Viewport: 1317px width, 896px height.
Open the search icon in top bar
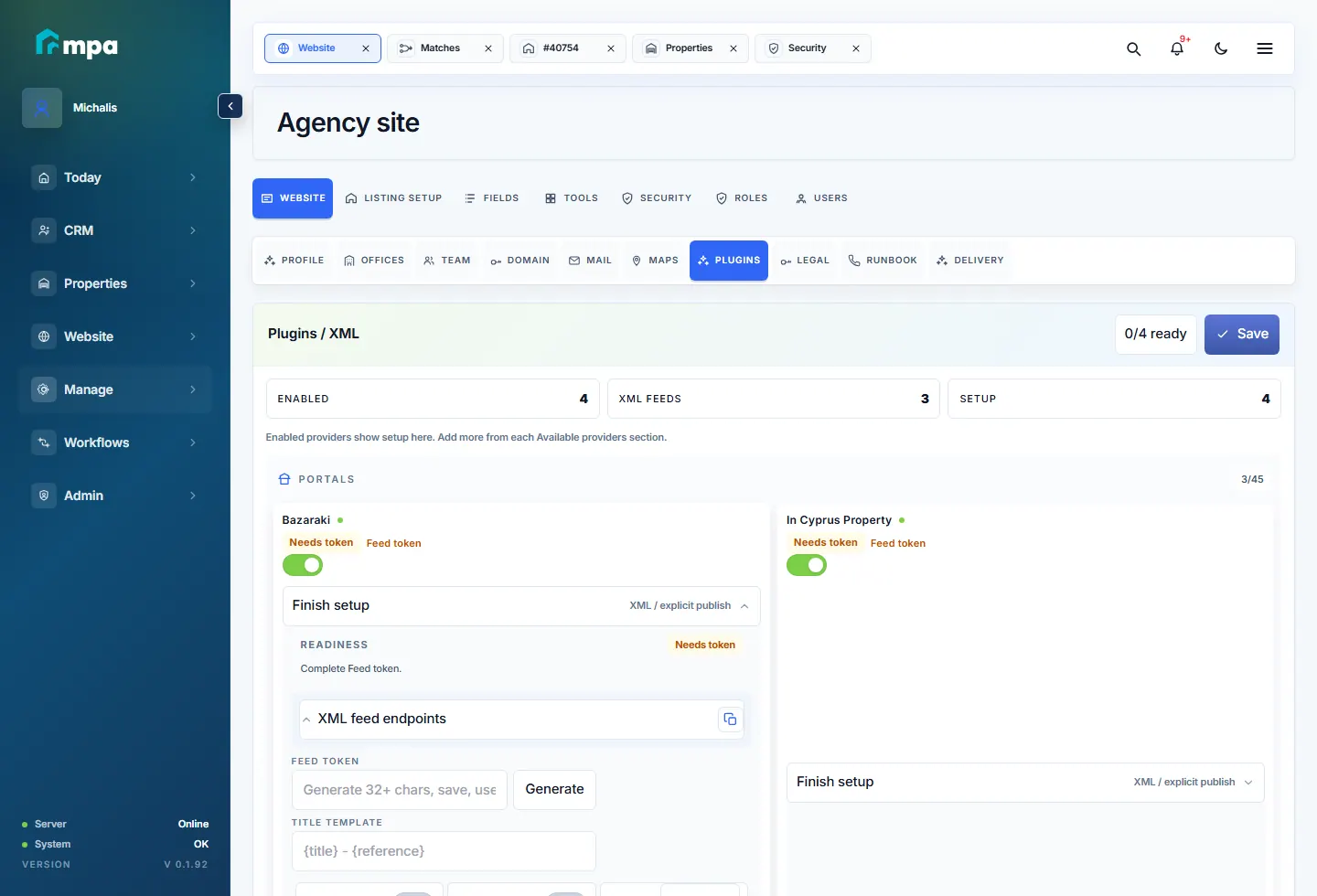click(1133, 48)
